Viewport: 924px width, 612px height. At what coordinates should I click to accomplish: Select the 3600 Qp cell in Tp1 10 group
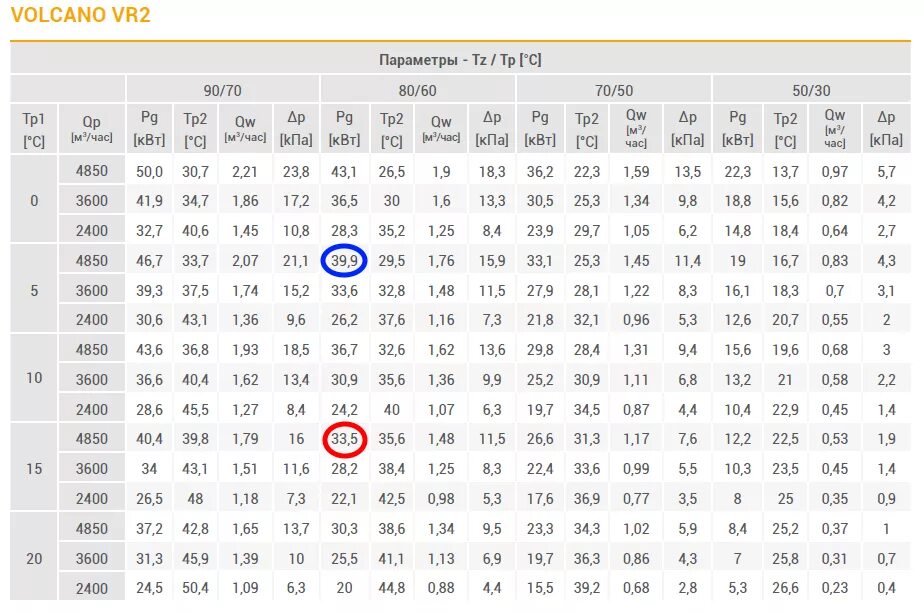click(x=91, y=379)
